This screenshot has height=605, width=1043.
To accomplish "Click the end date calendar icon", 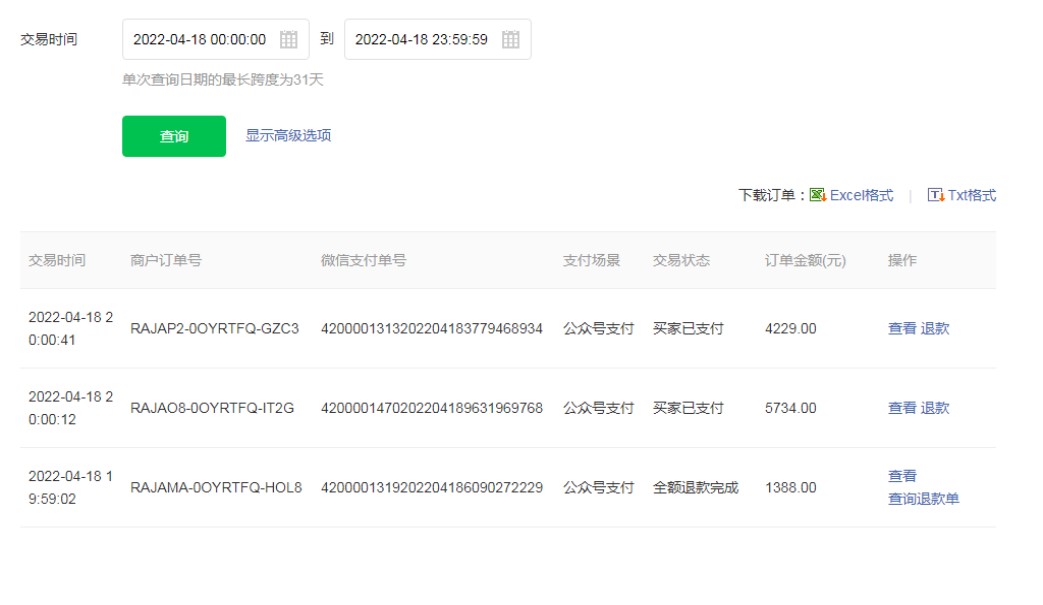I will click(510, 40).
